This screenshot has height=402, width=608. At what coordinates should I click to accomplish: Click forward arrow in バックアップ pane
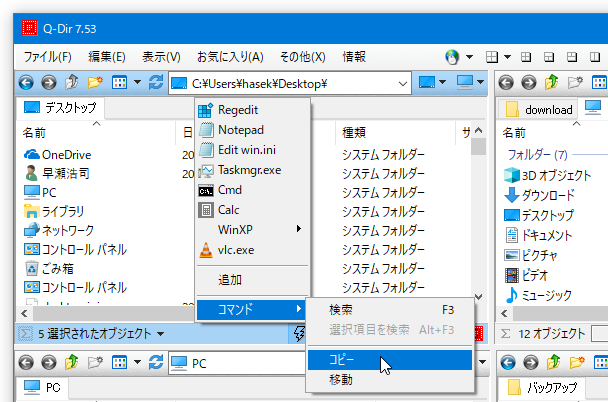point(531,362)
